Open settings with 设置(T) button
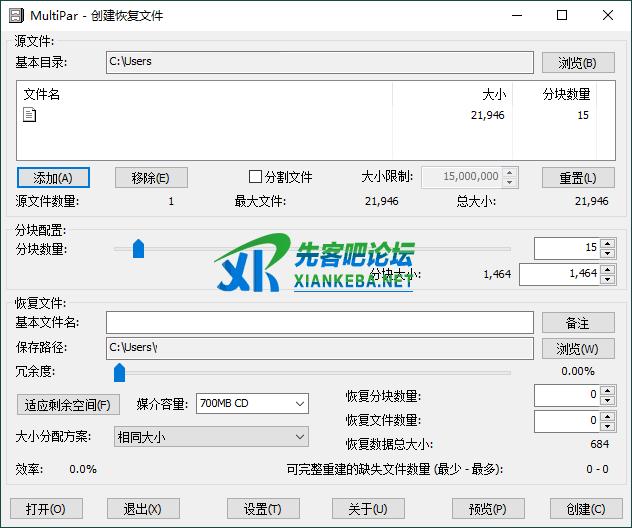The height and width of the screenshot is (528, 632). point(263,508)
